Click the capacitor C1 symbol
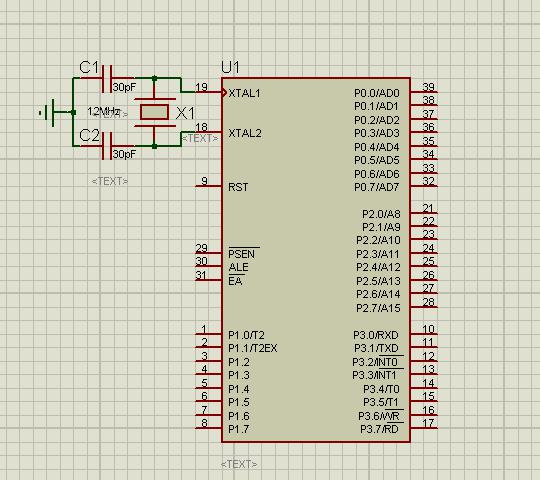The image size is (540, 480). click(x=107, y=79)
